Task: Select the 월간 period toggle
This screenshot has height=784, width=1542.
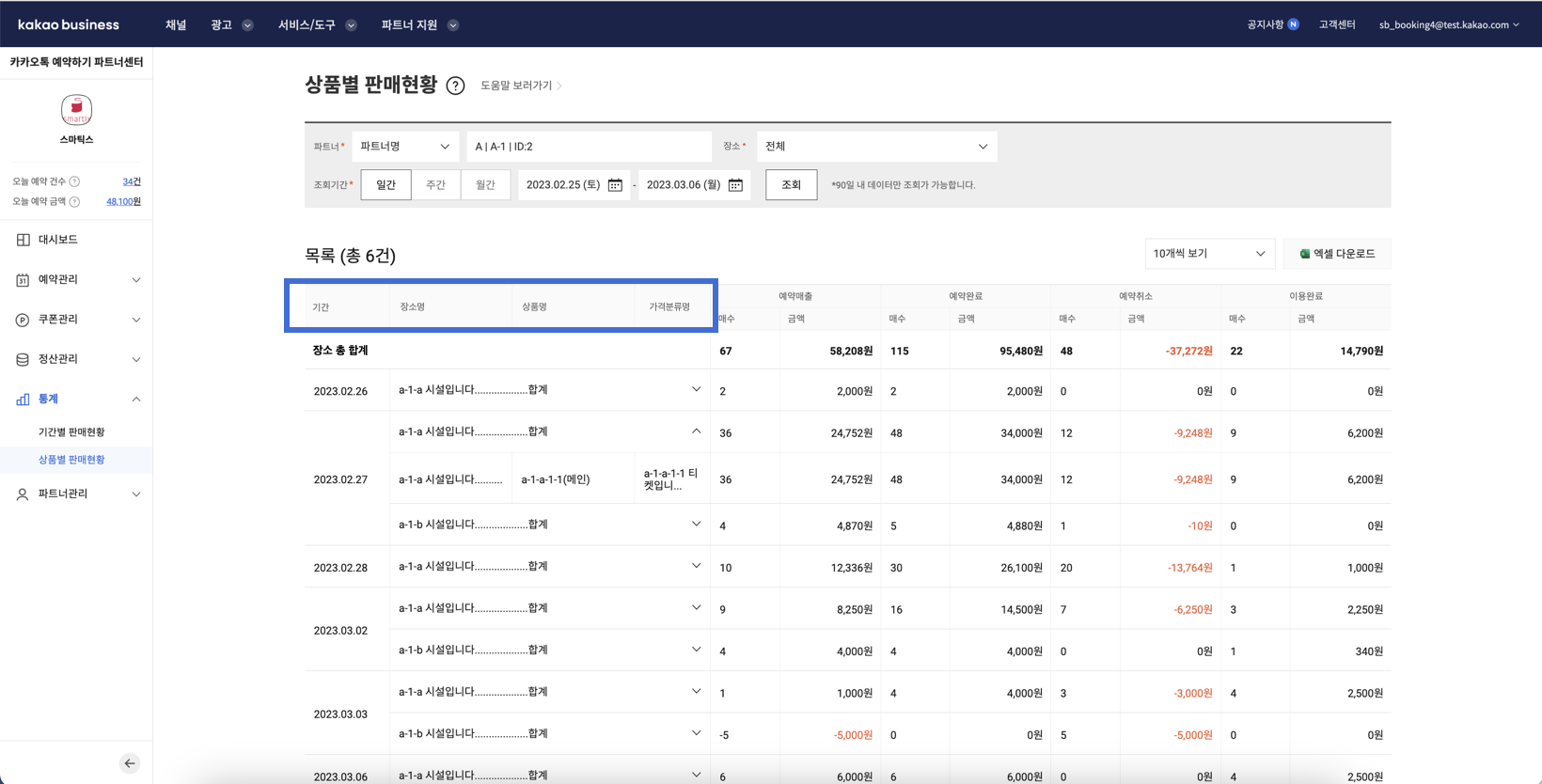Action: pos(485,185)
